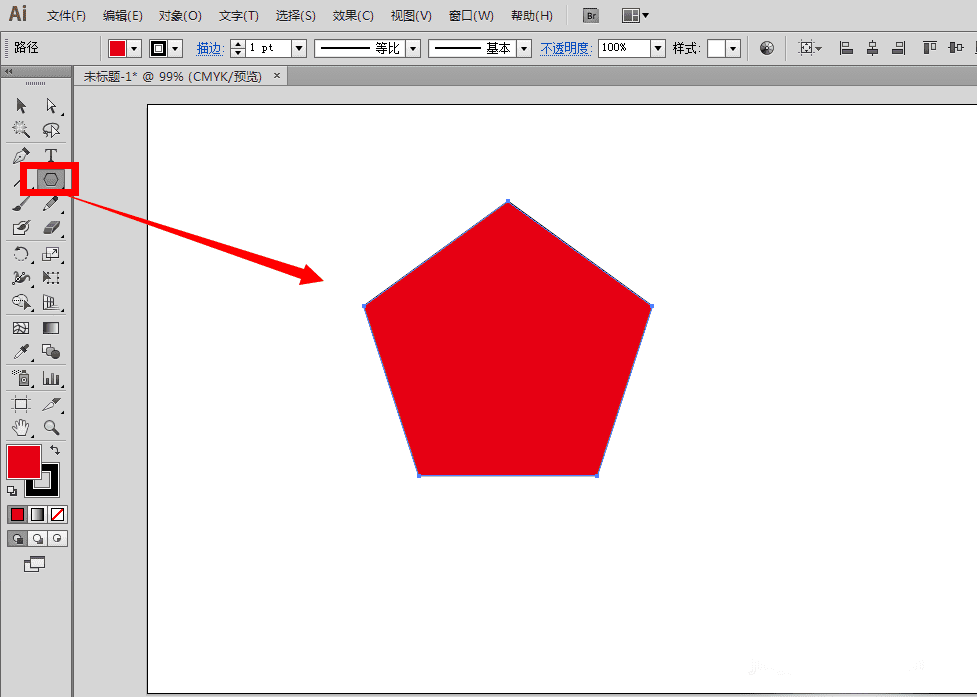Image resolution: width=977 pixels, height=697 pixels.
Task: Set paint to solid Color mode
Action: 17,514
